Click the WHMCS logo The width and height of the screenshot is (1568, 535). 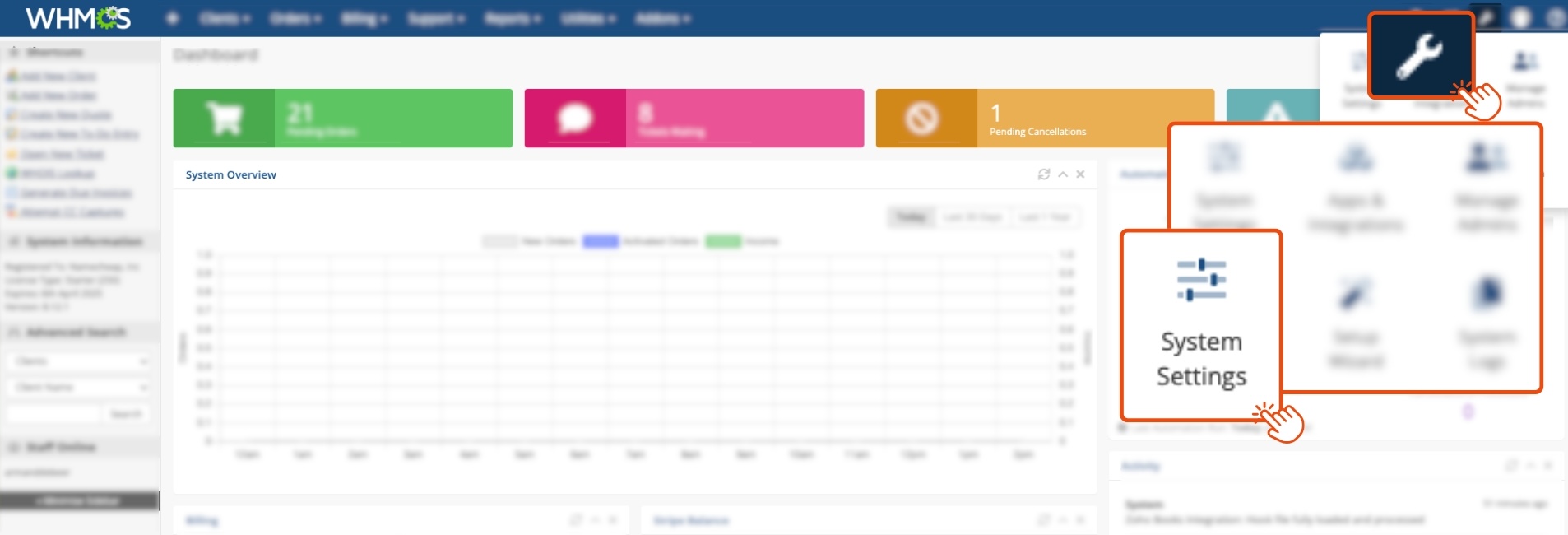[x=78, y=17]
